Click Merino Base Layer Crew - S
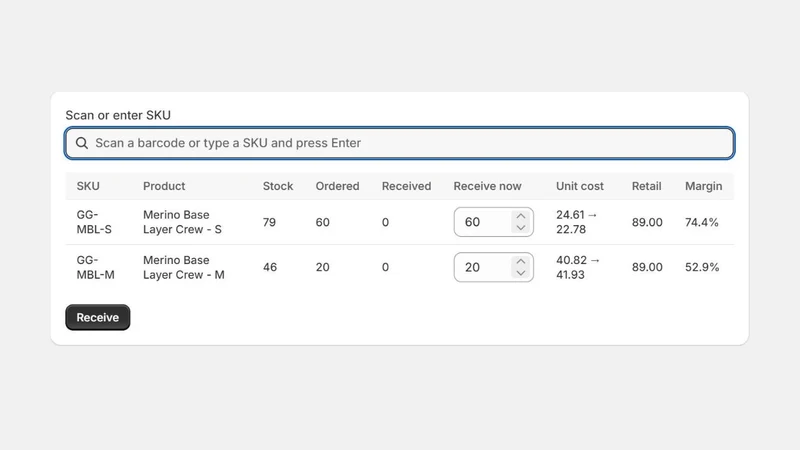Viewport: 800px width, 450px height. coord(182,222)
